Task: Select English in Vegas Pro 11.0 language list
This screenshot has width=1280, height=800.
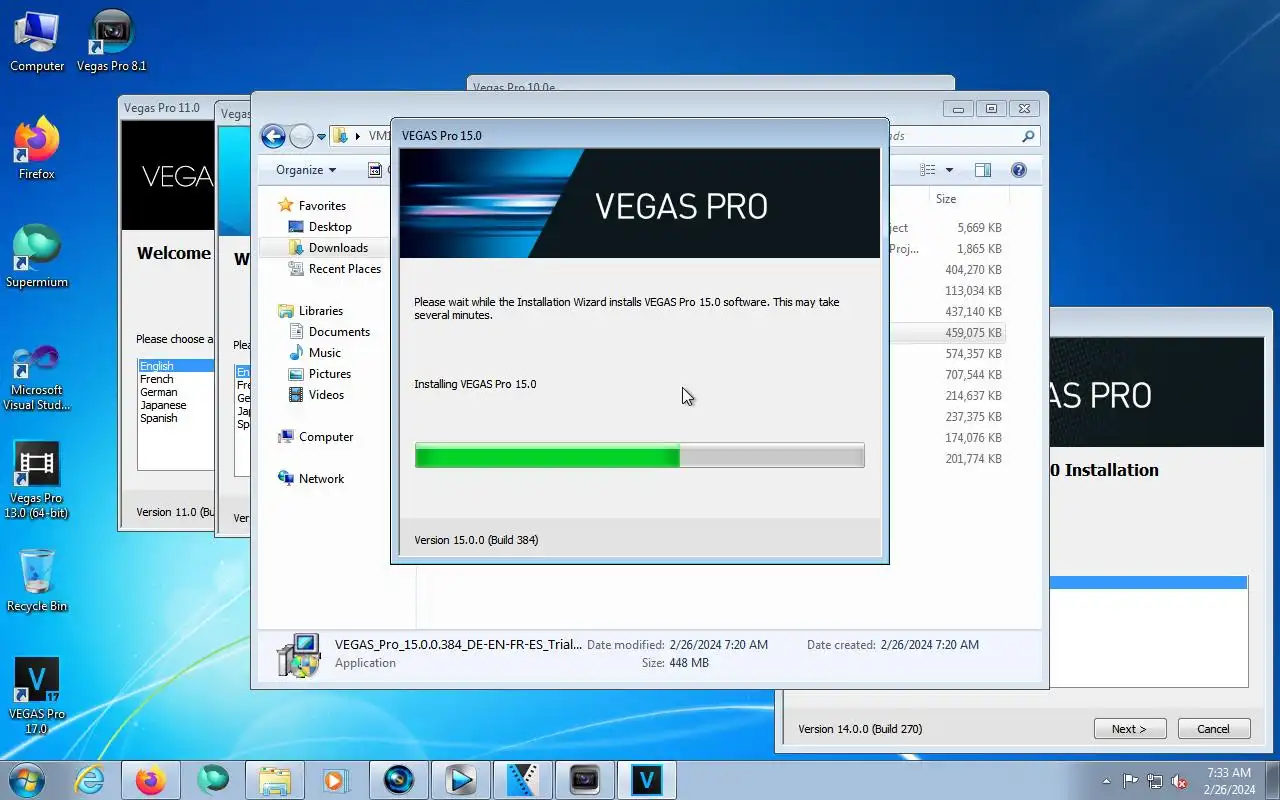Action: click(175, 366)
